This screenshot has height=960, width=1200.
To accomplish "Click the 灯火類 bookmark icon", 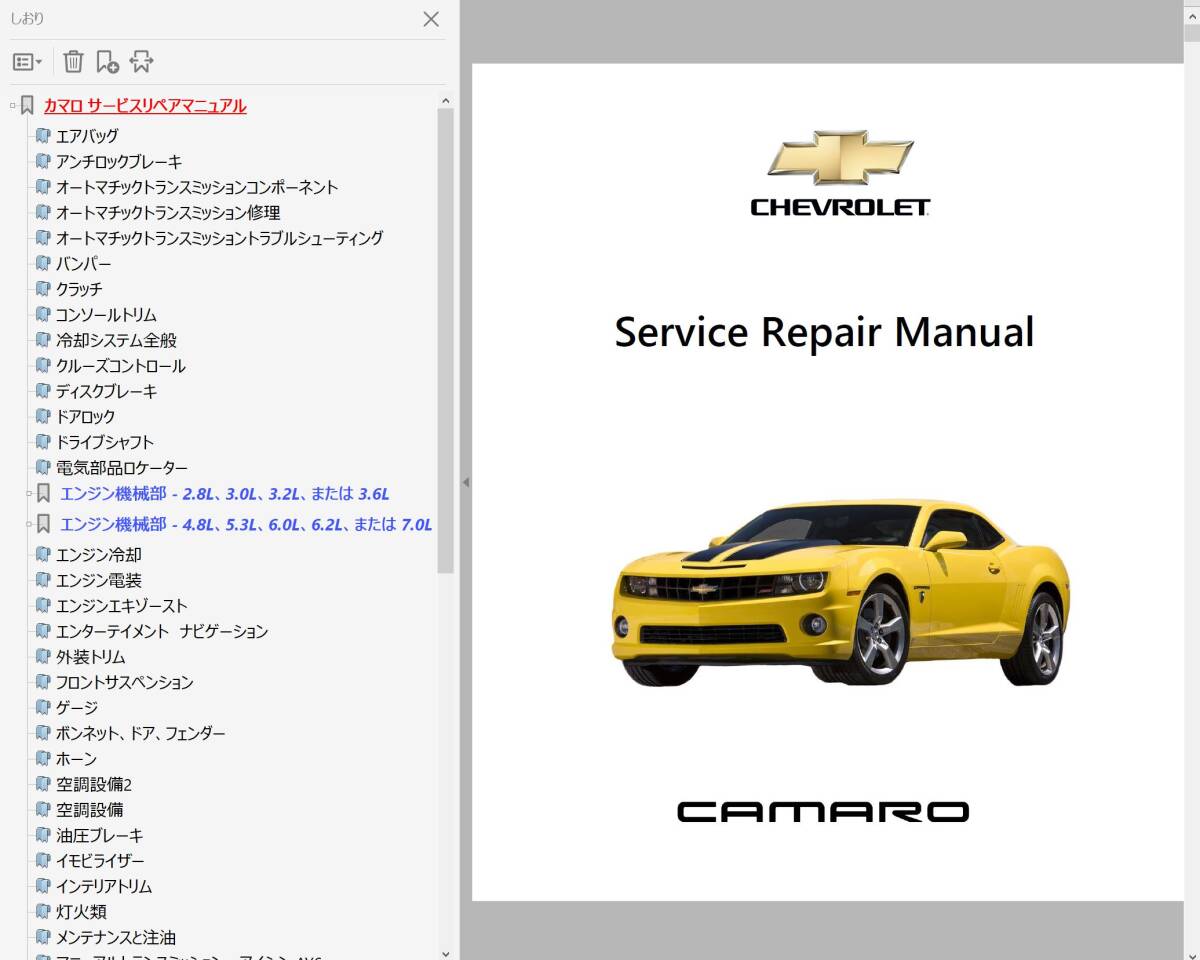I will (x=42, y=912).
